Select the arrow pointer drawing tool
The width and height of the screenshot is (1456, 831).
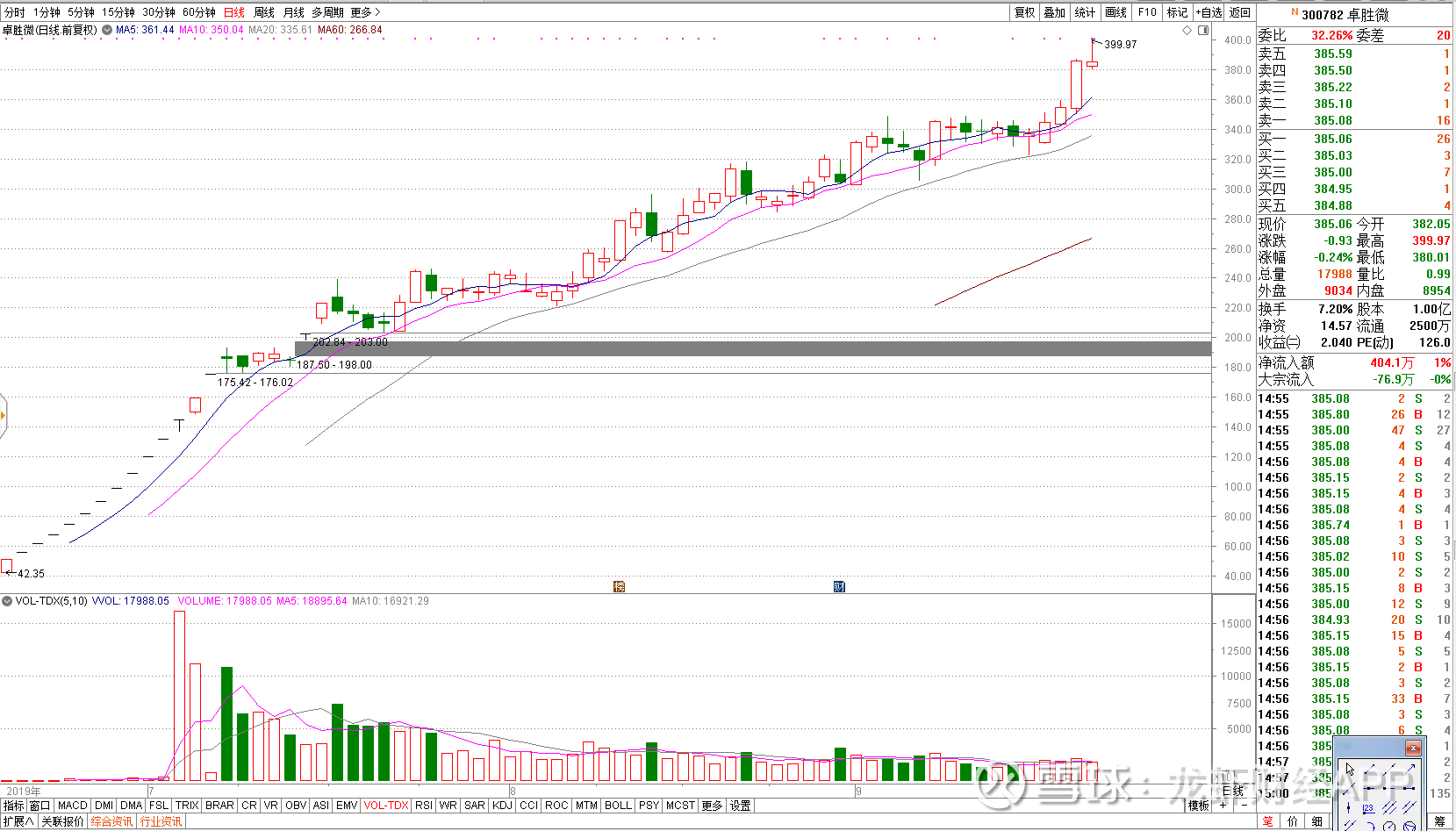click(1350, 769)
